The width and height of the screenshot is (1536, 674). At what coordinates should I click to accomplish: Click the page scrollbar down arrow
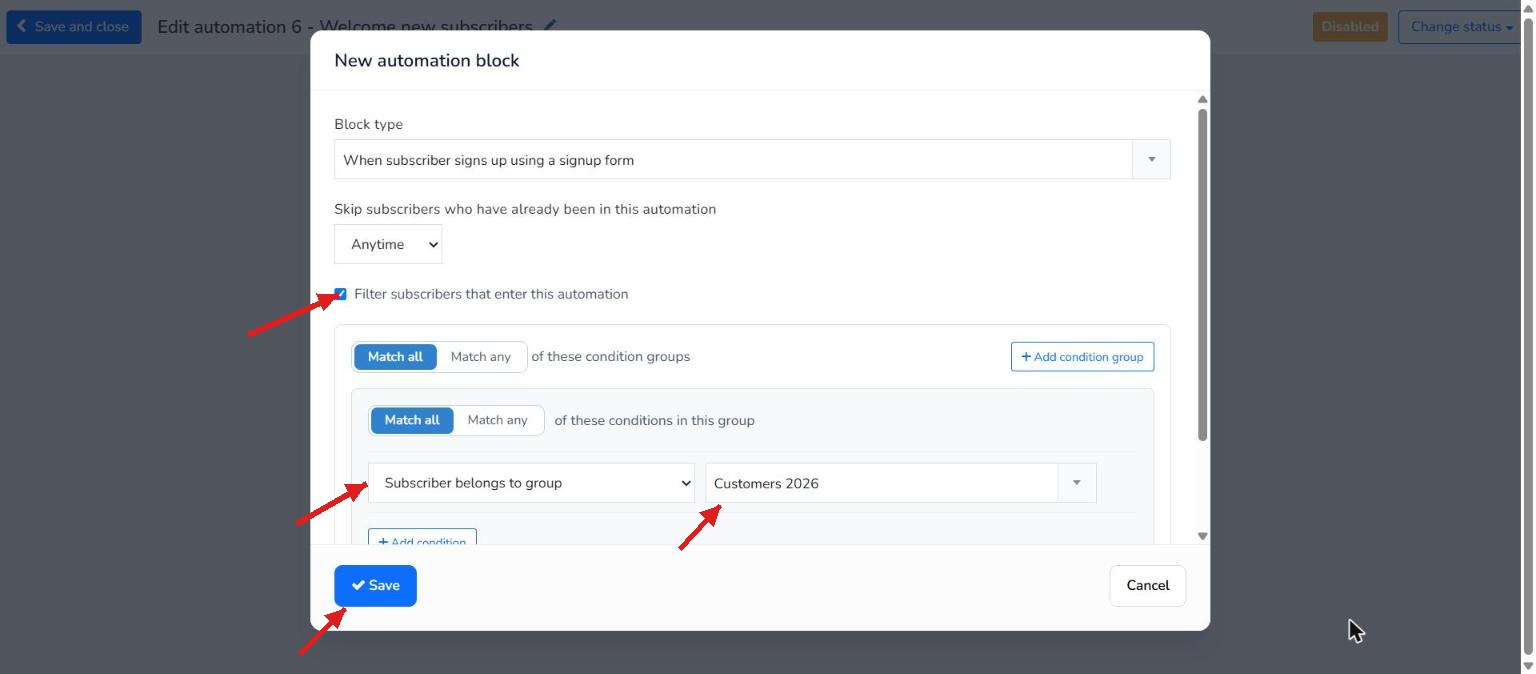click(1528, 666)
